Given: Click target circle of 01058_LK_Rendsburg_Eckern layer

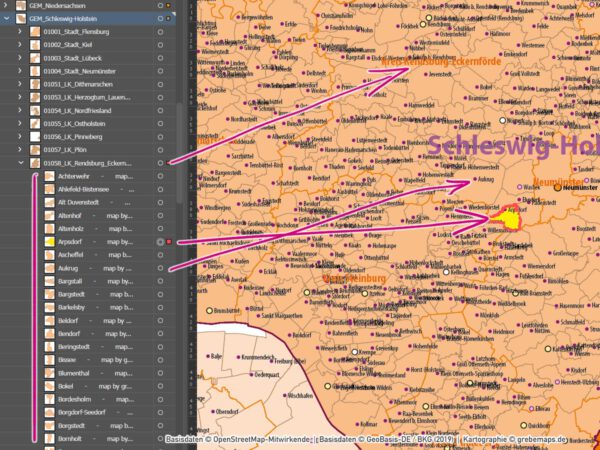Looking at the screenshot, I should [160, 163].
